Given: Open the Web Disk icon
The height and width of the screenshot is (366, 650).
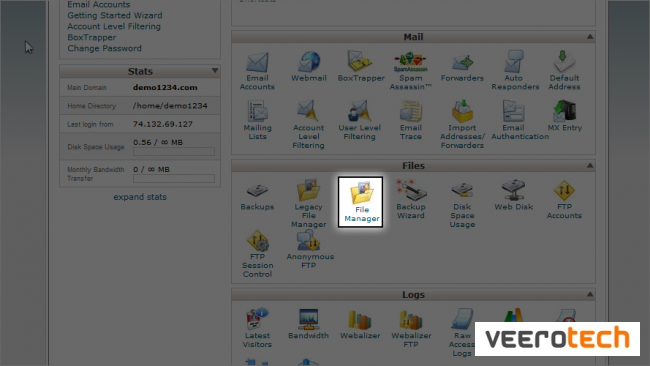Looking at the screenshot, I should pos(514,195).
